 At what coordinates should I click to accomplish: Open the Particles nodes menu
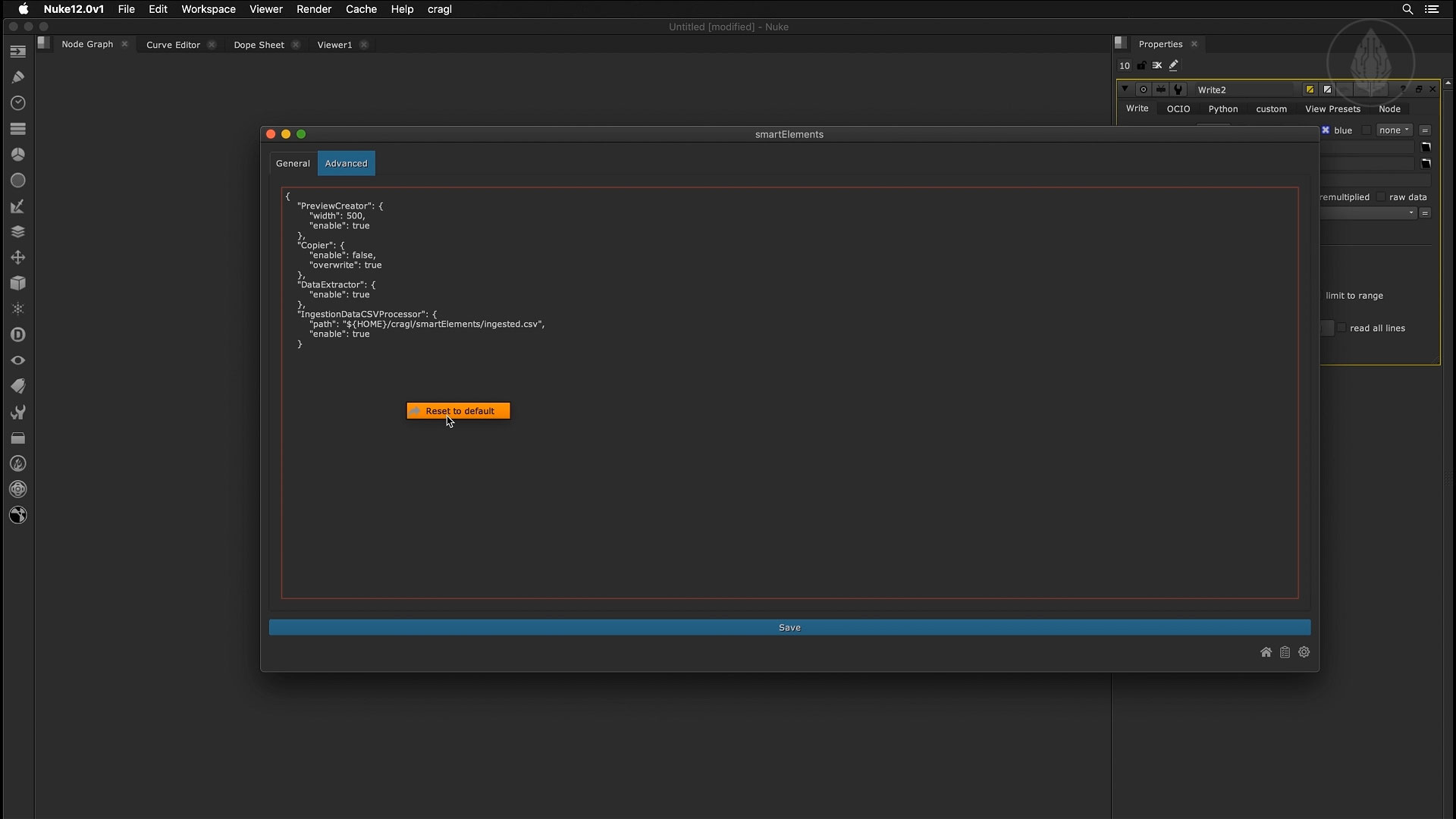(x=18, y=309)
